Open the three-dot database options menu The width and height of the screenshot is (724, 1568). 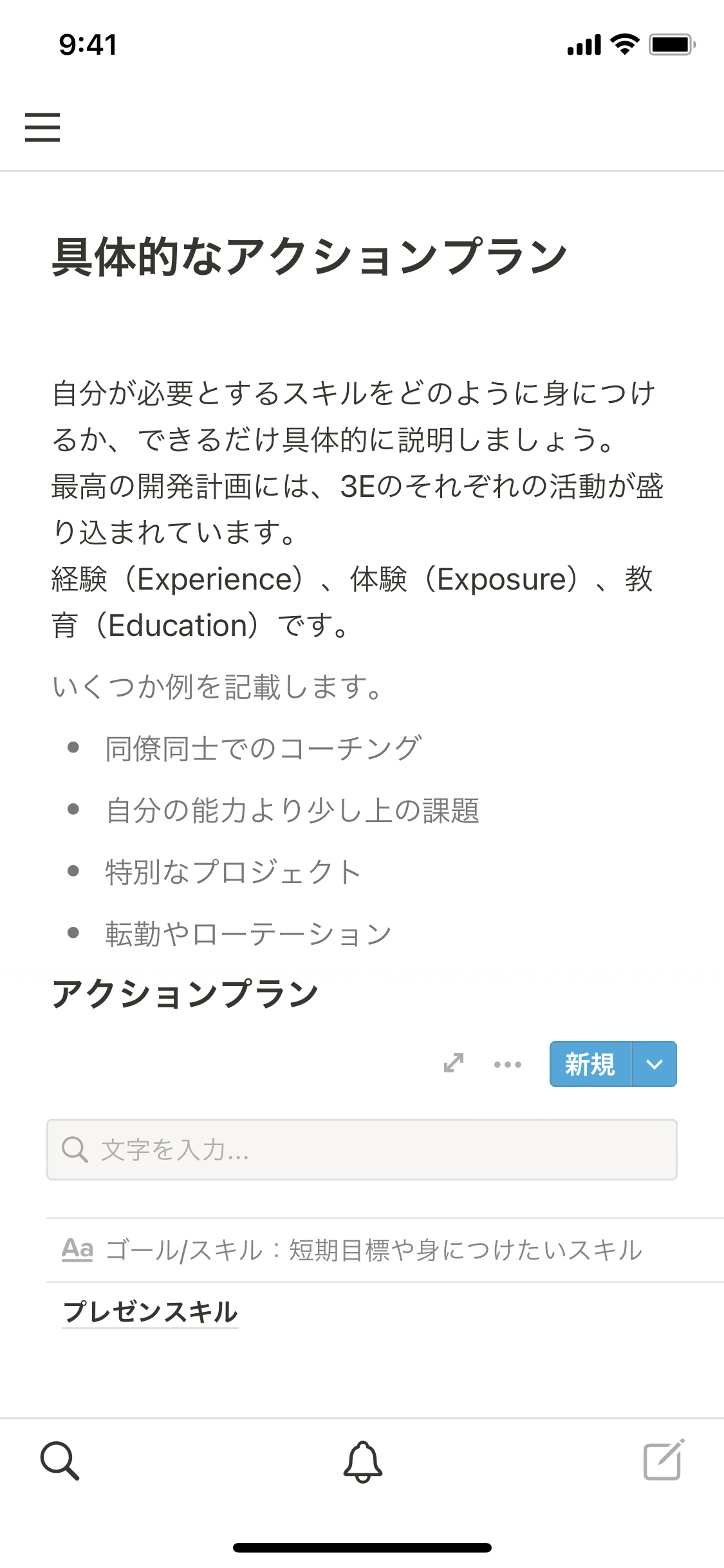pos(508,1064)
